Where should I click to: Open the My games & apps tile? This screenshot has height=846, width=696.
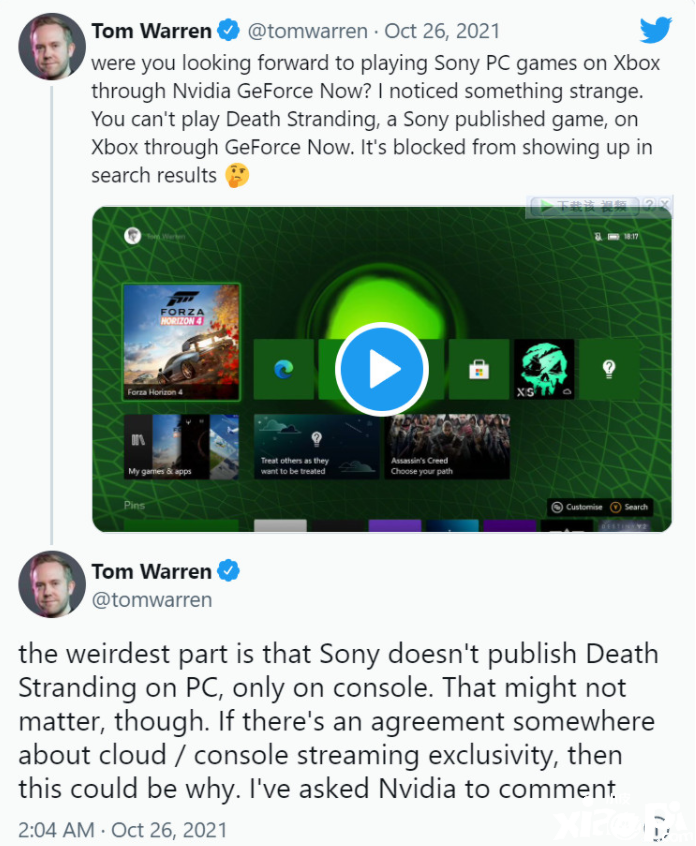pyautogui.click(x=181, y=447)
